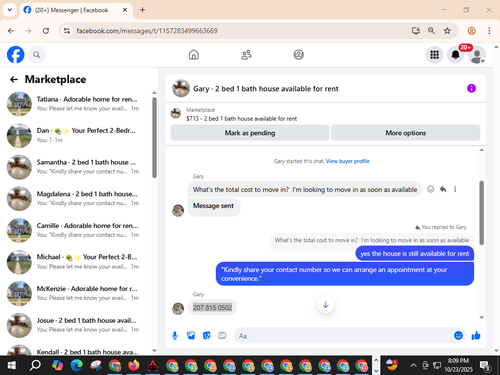Go to the Home feed icon

coord(194,55)
